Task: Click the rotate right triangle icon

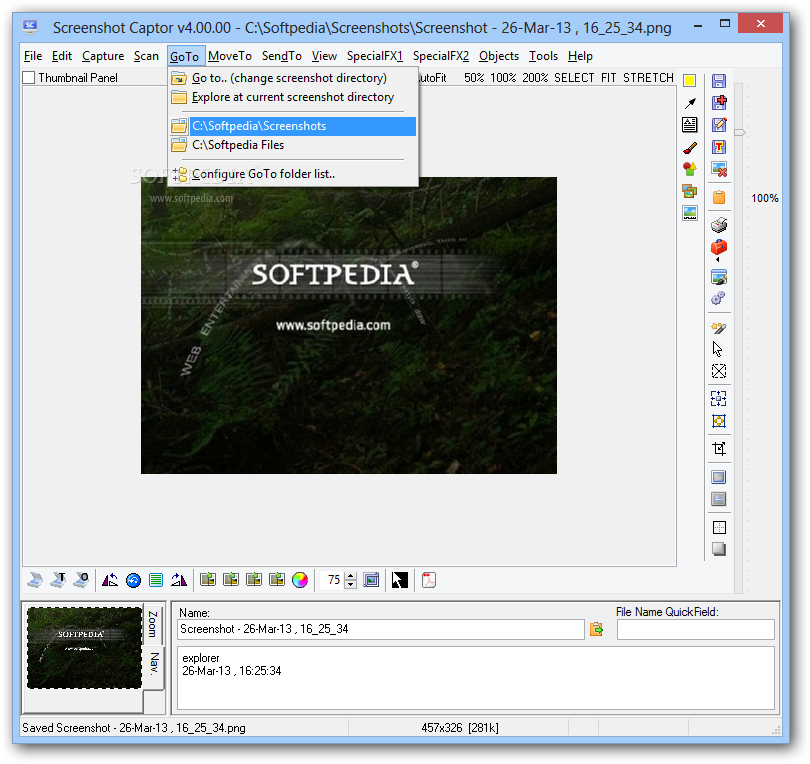Action: (x=179, y=580)
